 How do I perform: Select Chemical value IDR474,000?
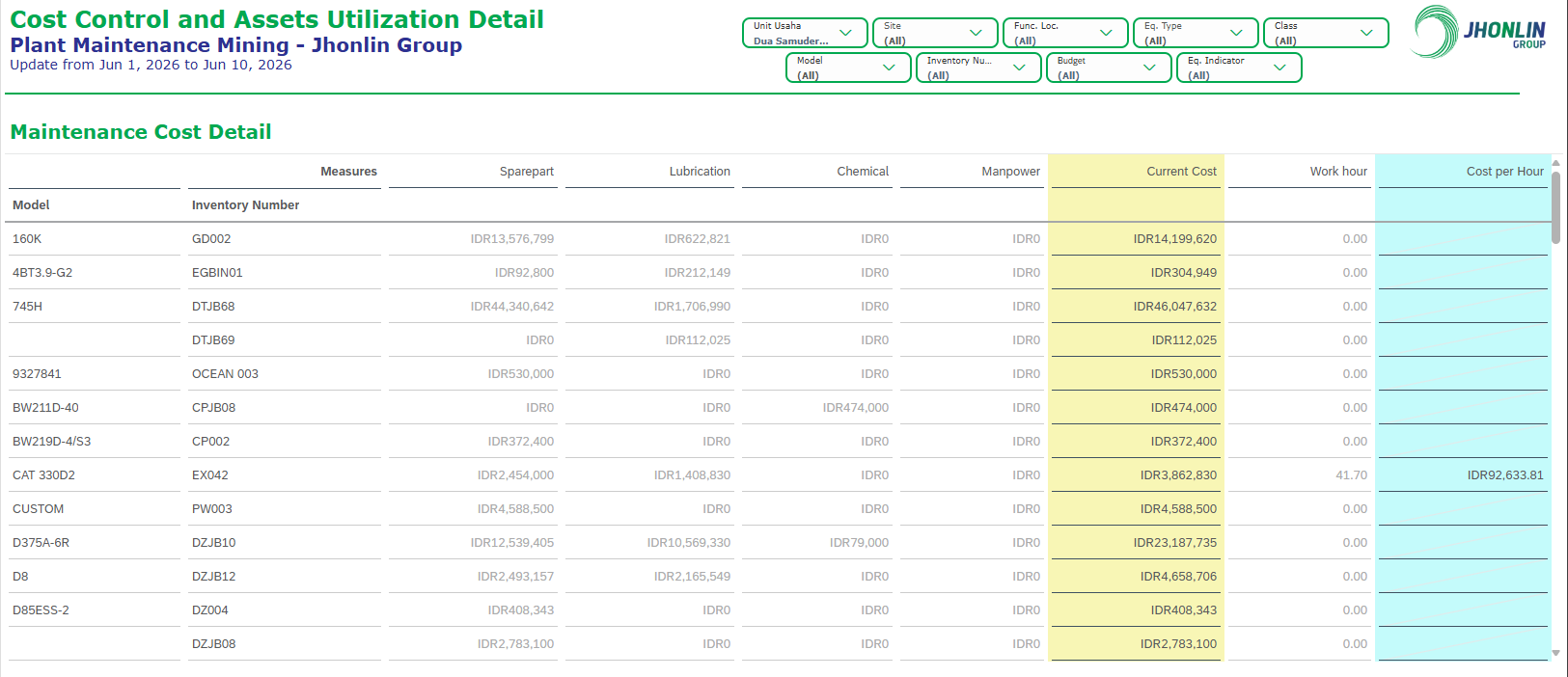click(x=856, y=408)
